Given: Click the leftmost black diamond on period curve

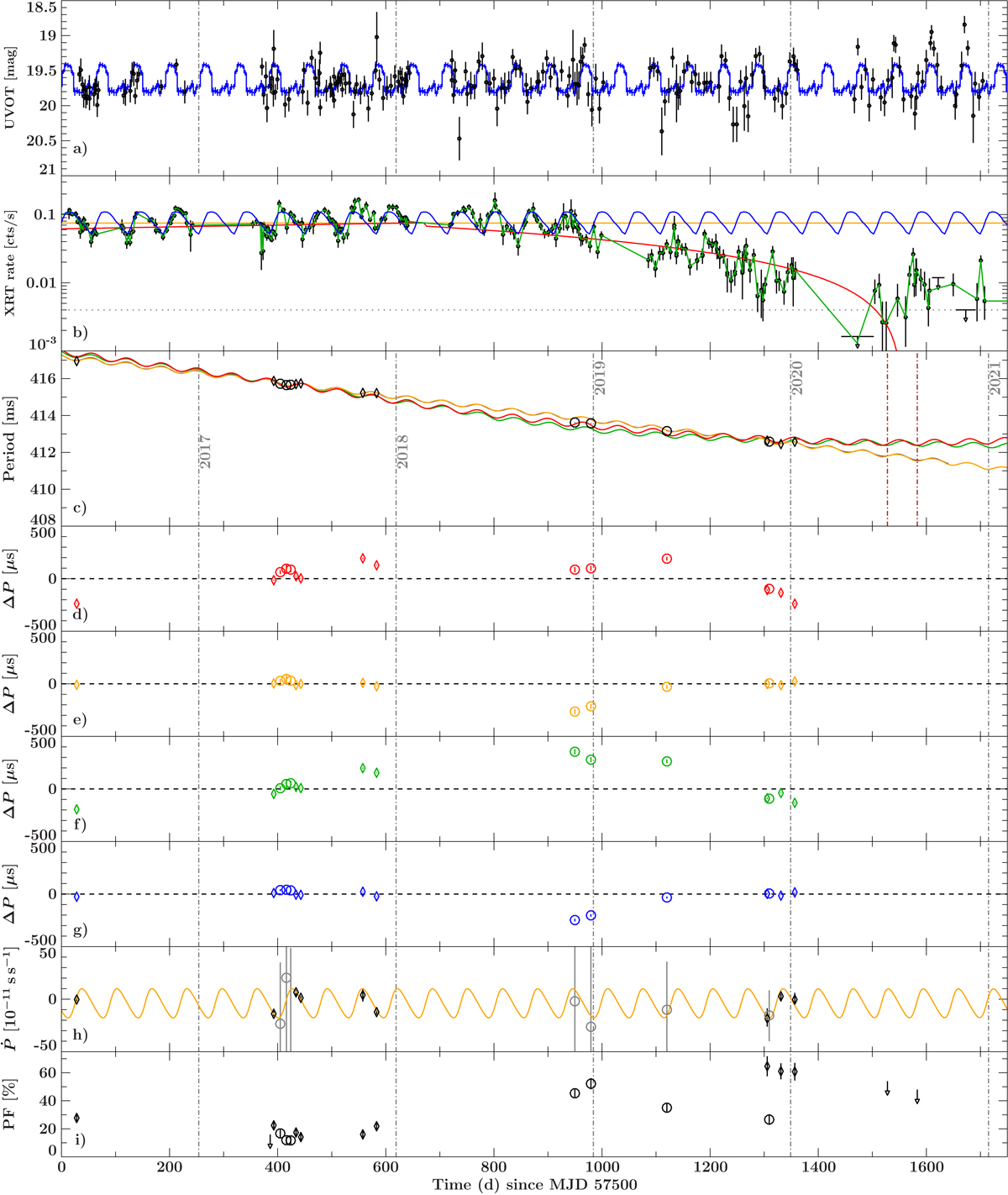Looking at the screenshot, I should 76,361.
